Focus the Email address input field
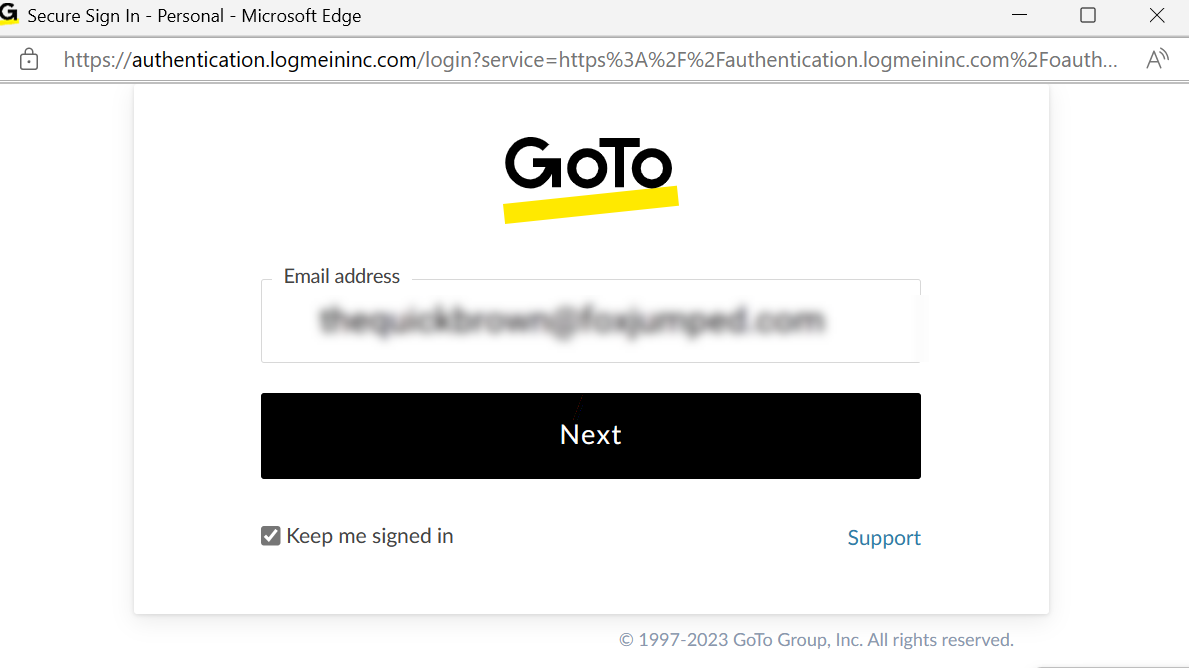 [x=591, y=321]
